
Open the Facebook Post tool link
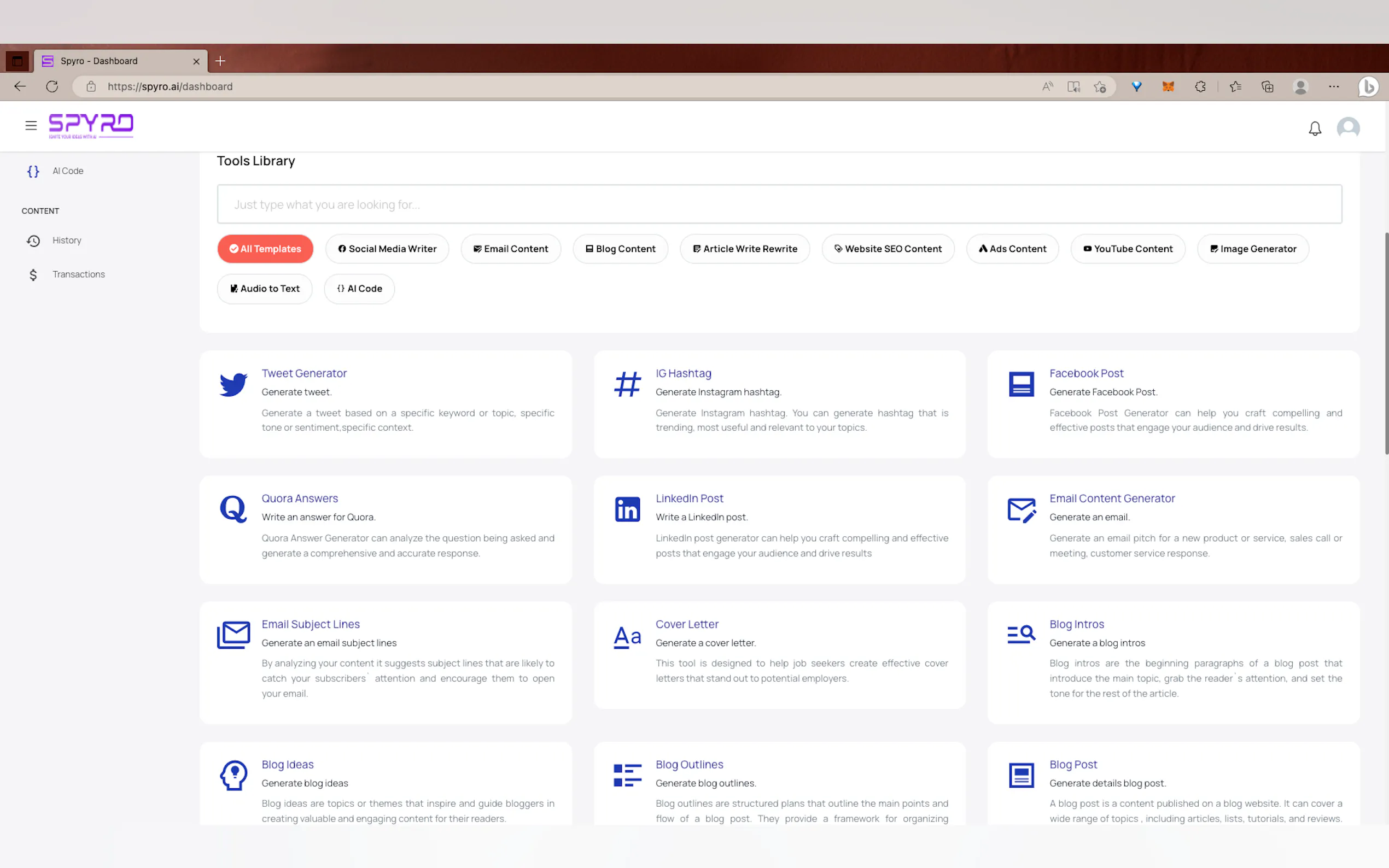(1086, 373)
